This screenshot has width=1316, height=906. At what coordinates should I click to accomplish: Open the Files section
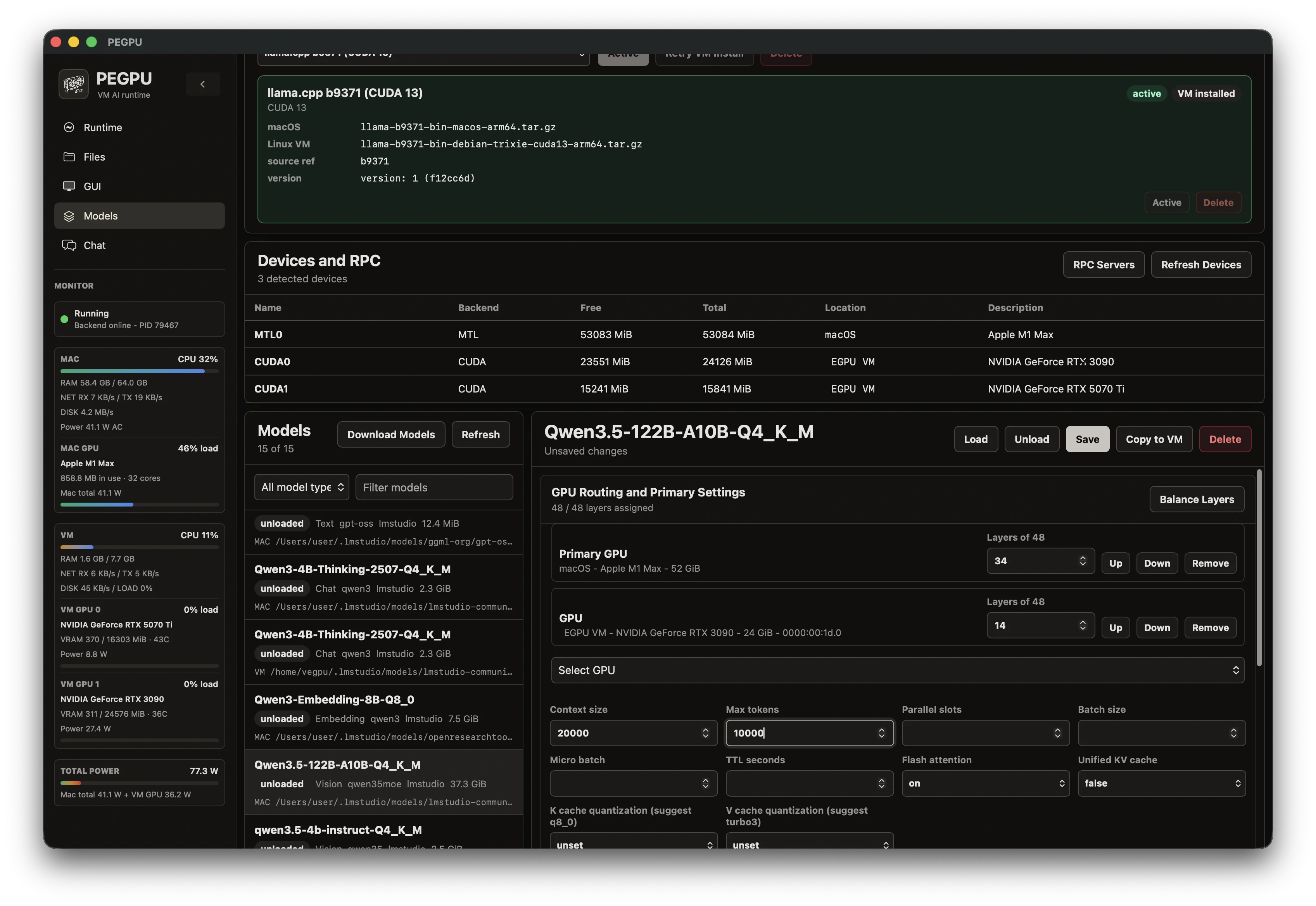click(139, 157)
